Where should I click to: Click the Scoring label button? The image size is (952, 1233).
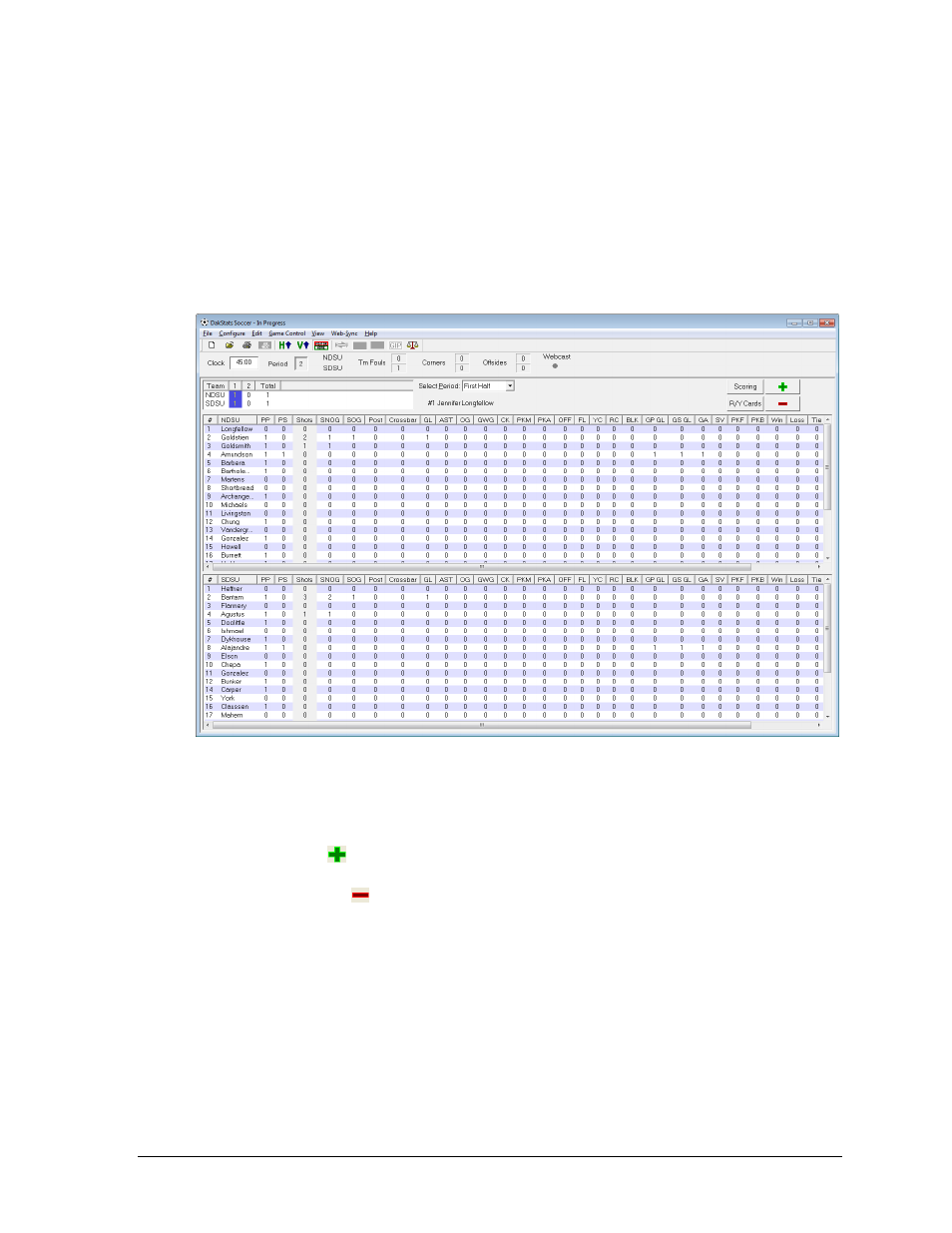[x=745, y=386]
